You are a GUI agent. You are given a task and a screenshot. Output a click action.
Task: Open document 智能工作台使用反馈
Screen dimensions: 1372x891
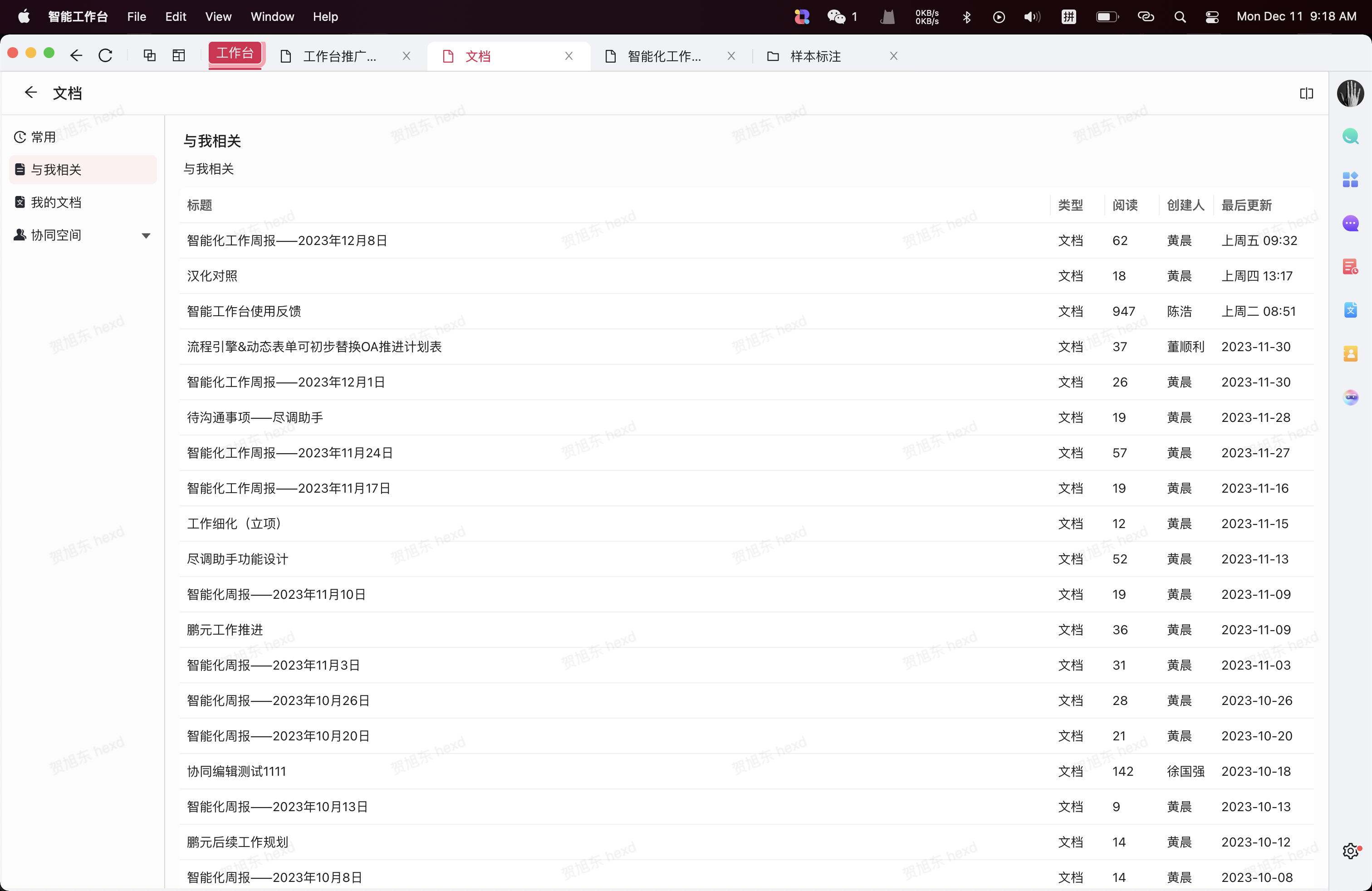pos(244,311)
